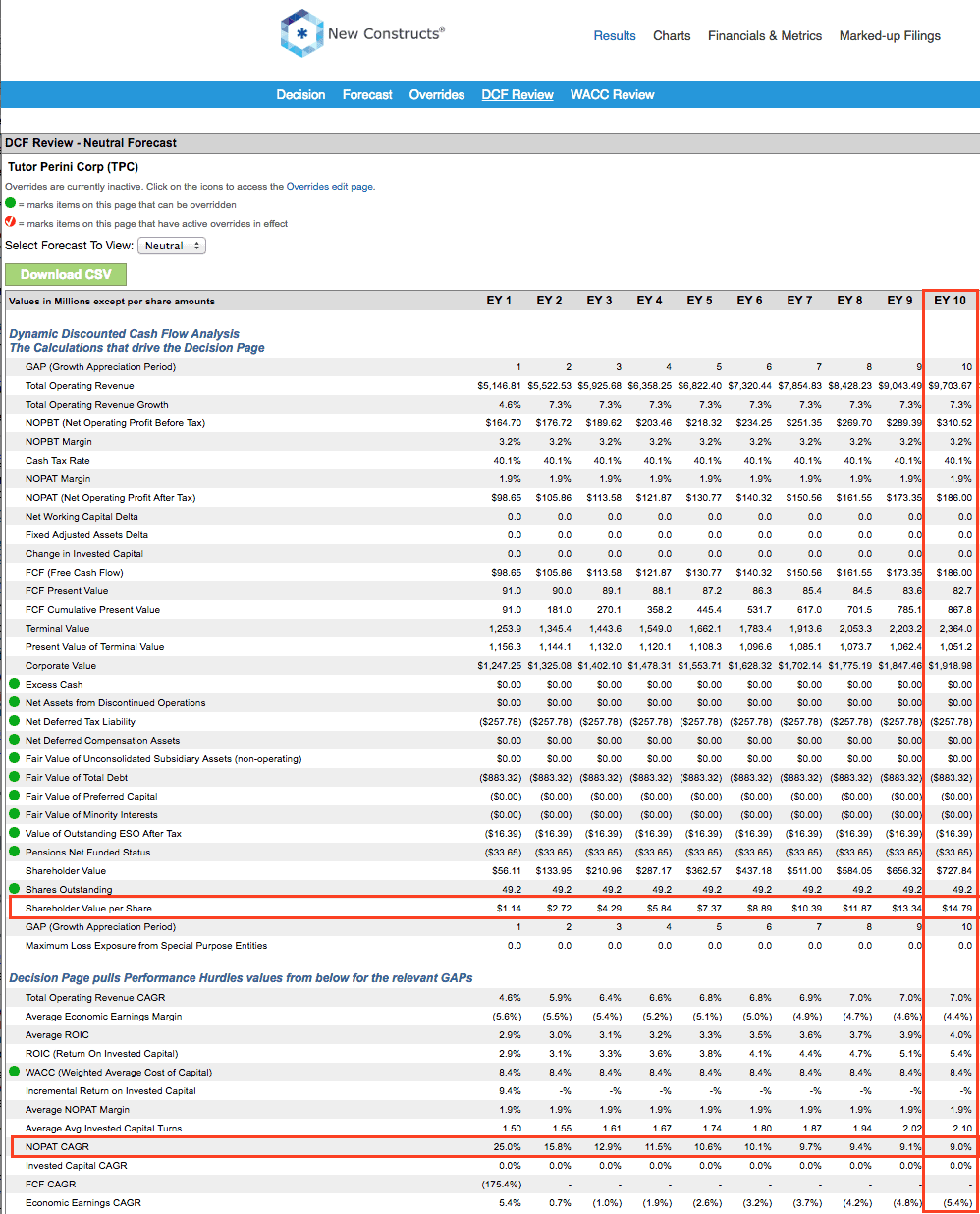Open the Results menu

615,35
